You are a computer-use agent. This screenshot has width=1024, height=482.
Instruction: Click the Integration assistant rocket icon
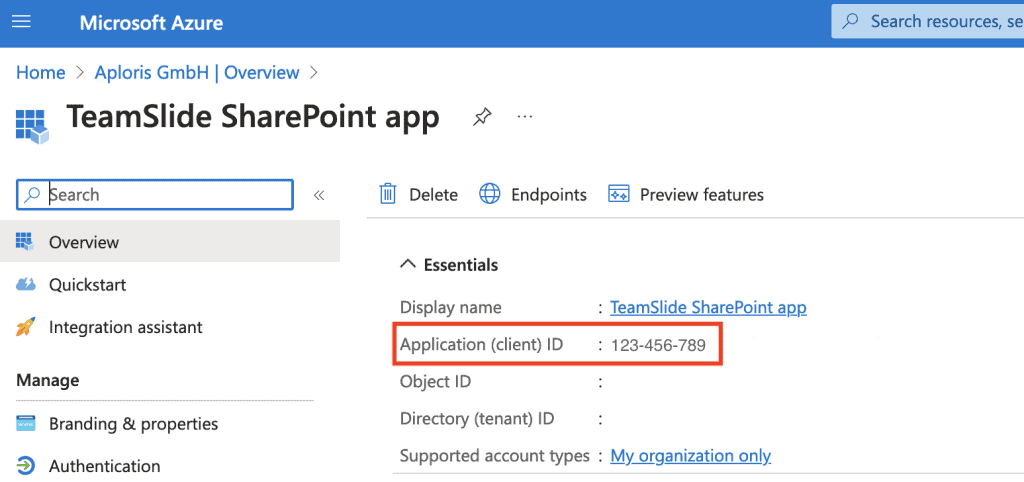(x=25, y=327)
